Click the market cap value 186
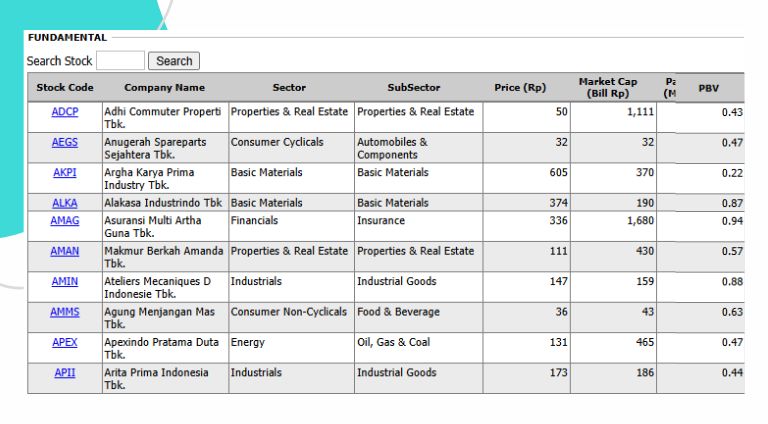This screenshot has width=768, height=424. point(645,372)
